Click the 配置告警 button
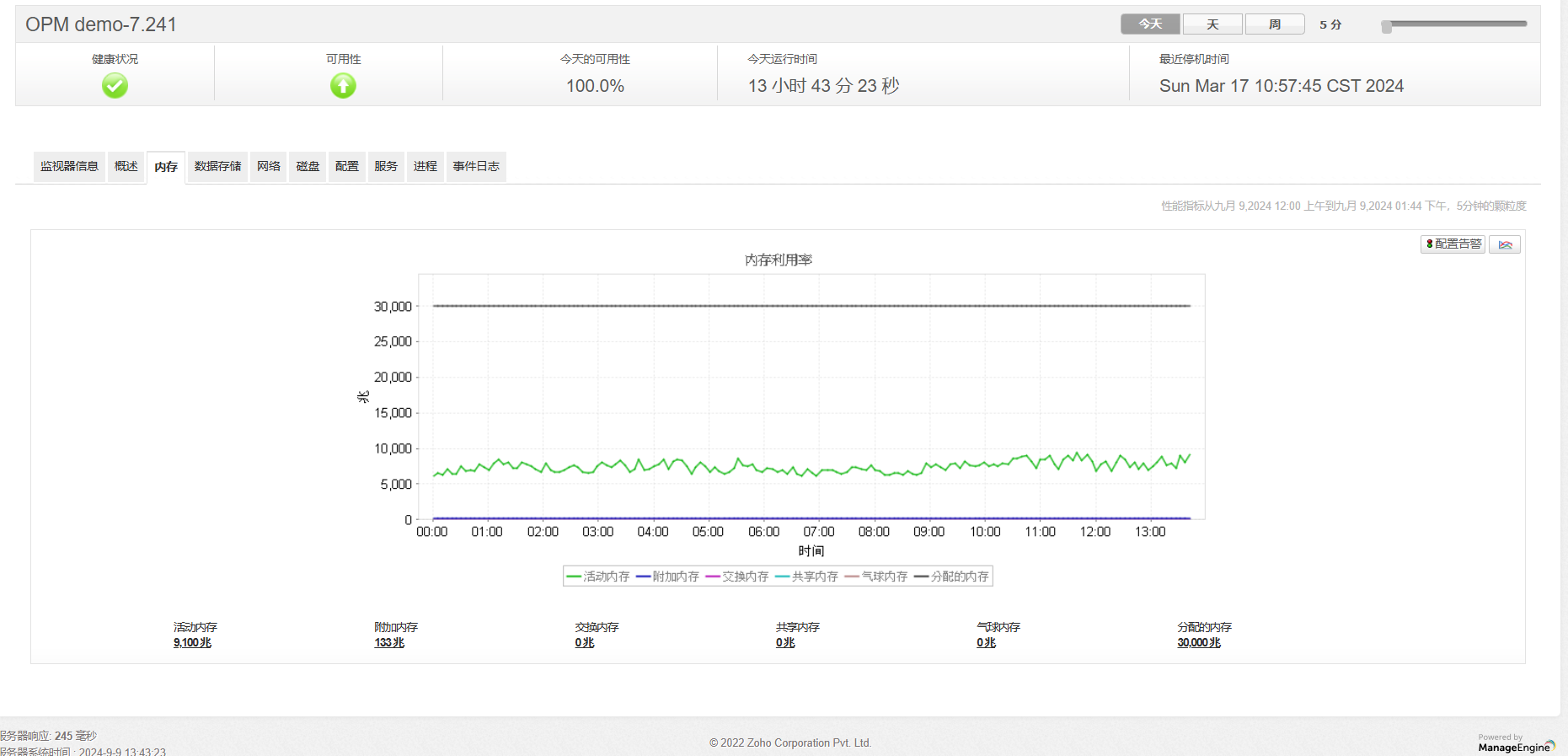 click(1453, 244)
